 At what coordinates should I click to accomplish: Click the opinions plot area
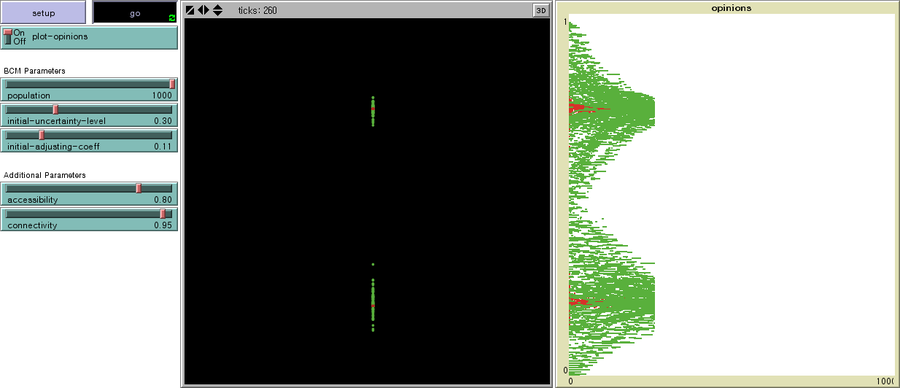pos(731,195)
